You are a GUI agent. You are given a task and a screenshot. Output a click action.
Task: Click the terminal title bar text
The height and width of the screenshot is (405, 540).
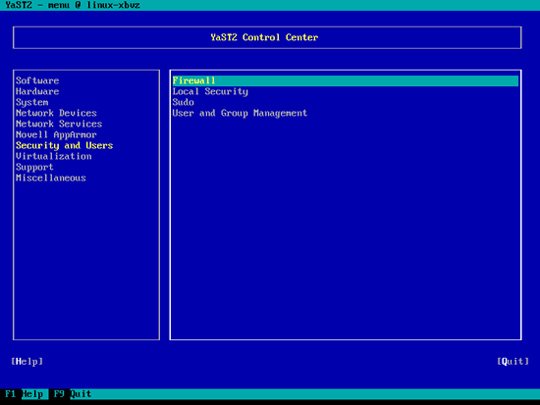73,5
